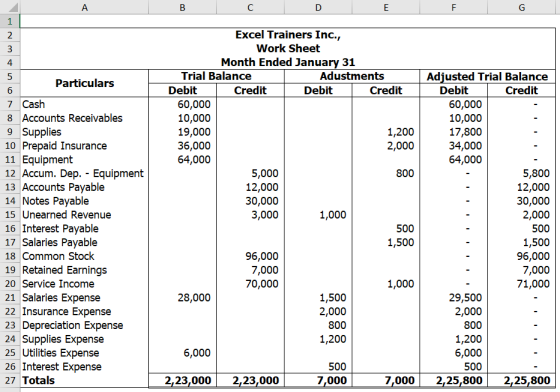This screenshot has width=560, height=392.
Task: Click 'Accum. Dep. - Equipment' cell
Action: [84, 174]
